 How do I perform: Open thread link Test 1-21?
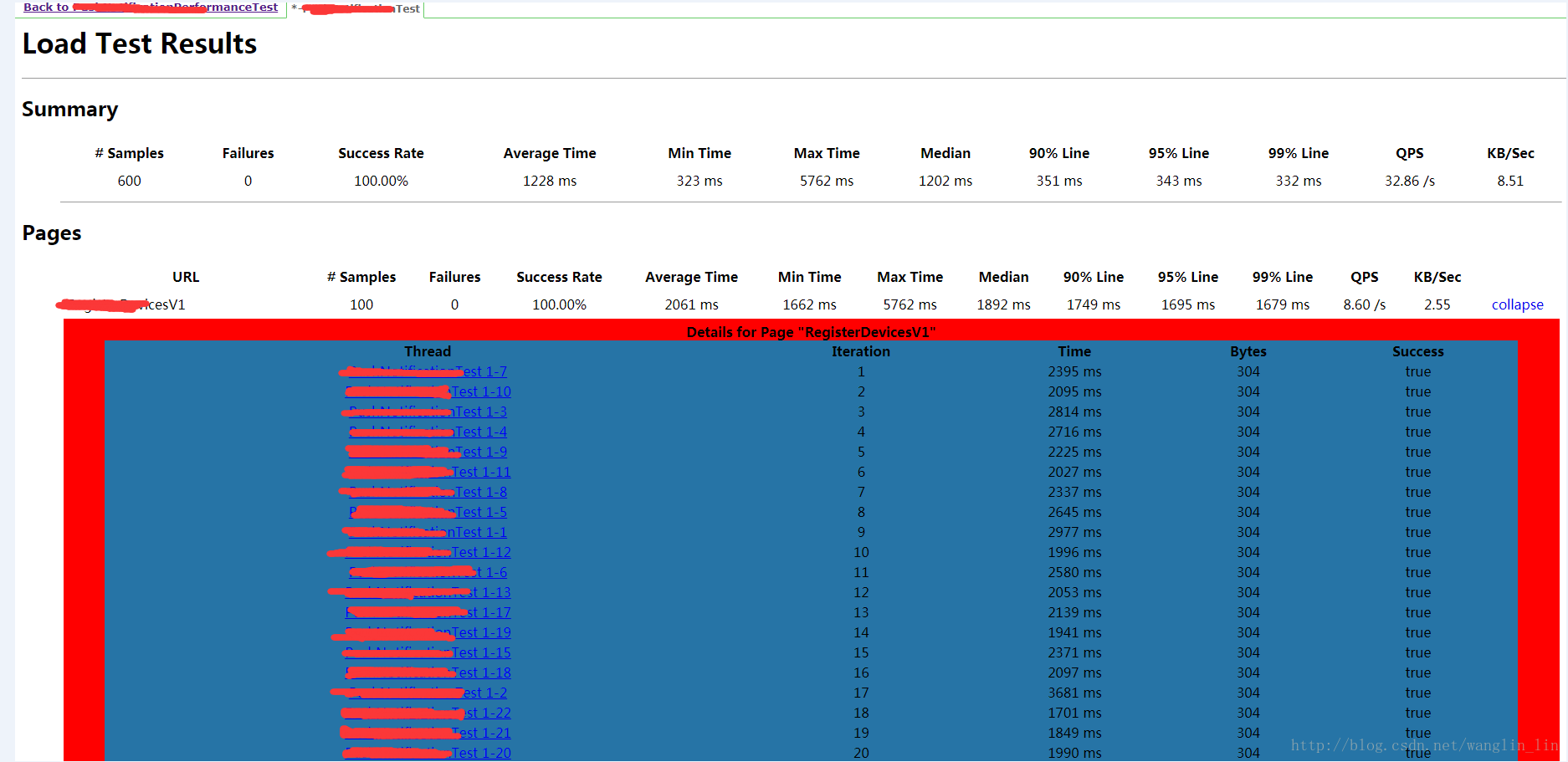(428, 733)
